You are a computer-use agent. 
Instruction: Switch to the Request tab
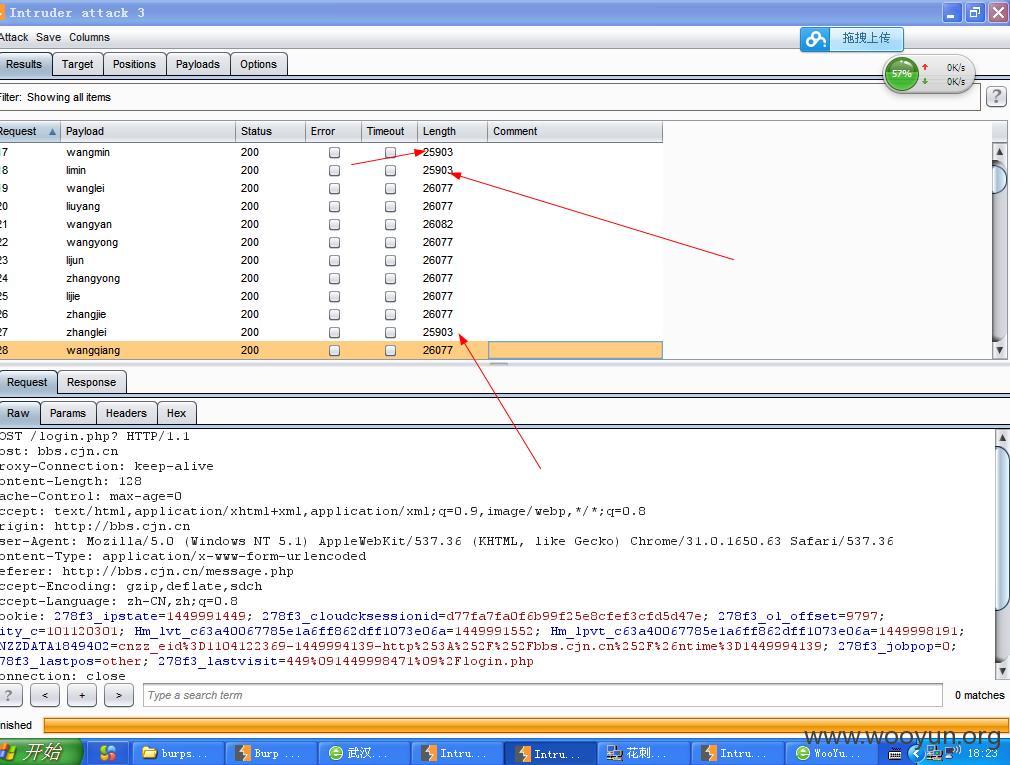pyautogui.click(x=27, y=382)
